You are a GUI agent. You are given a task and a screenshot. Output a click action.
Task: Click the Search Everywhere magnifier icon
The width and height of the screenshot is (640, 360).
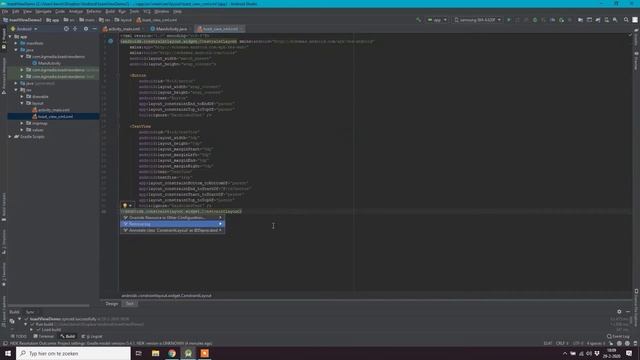(626, 20)
